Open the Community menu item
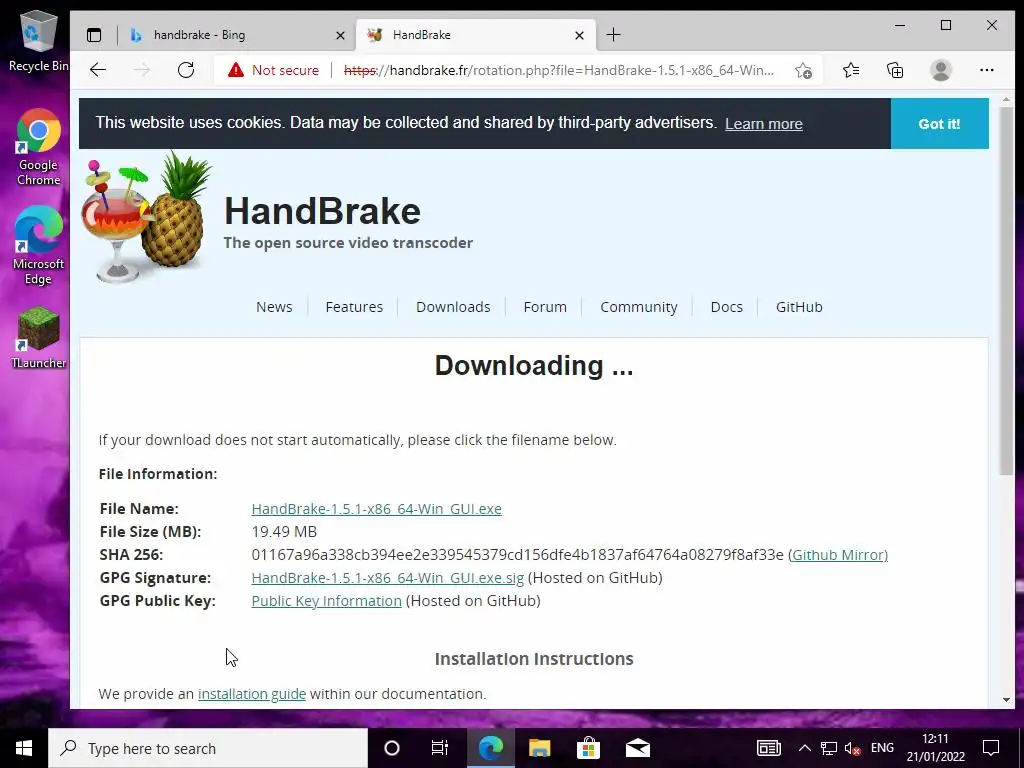 (x=639, y=307)
